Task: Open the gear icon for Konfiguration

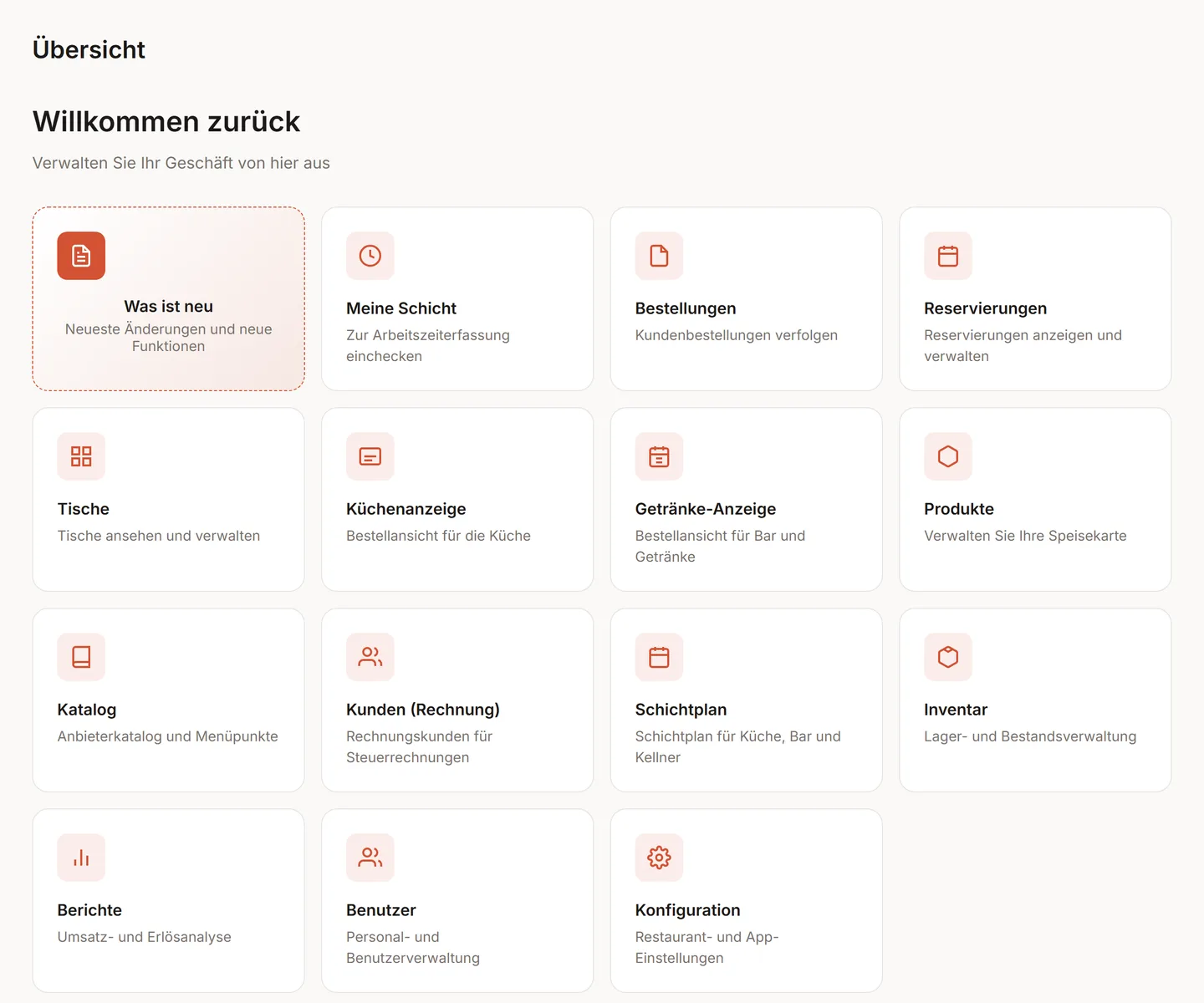Action: (659, 858)
